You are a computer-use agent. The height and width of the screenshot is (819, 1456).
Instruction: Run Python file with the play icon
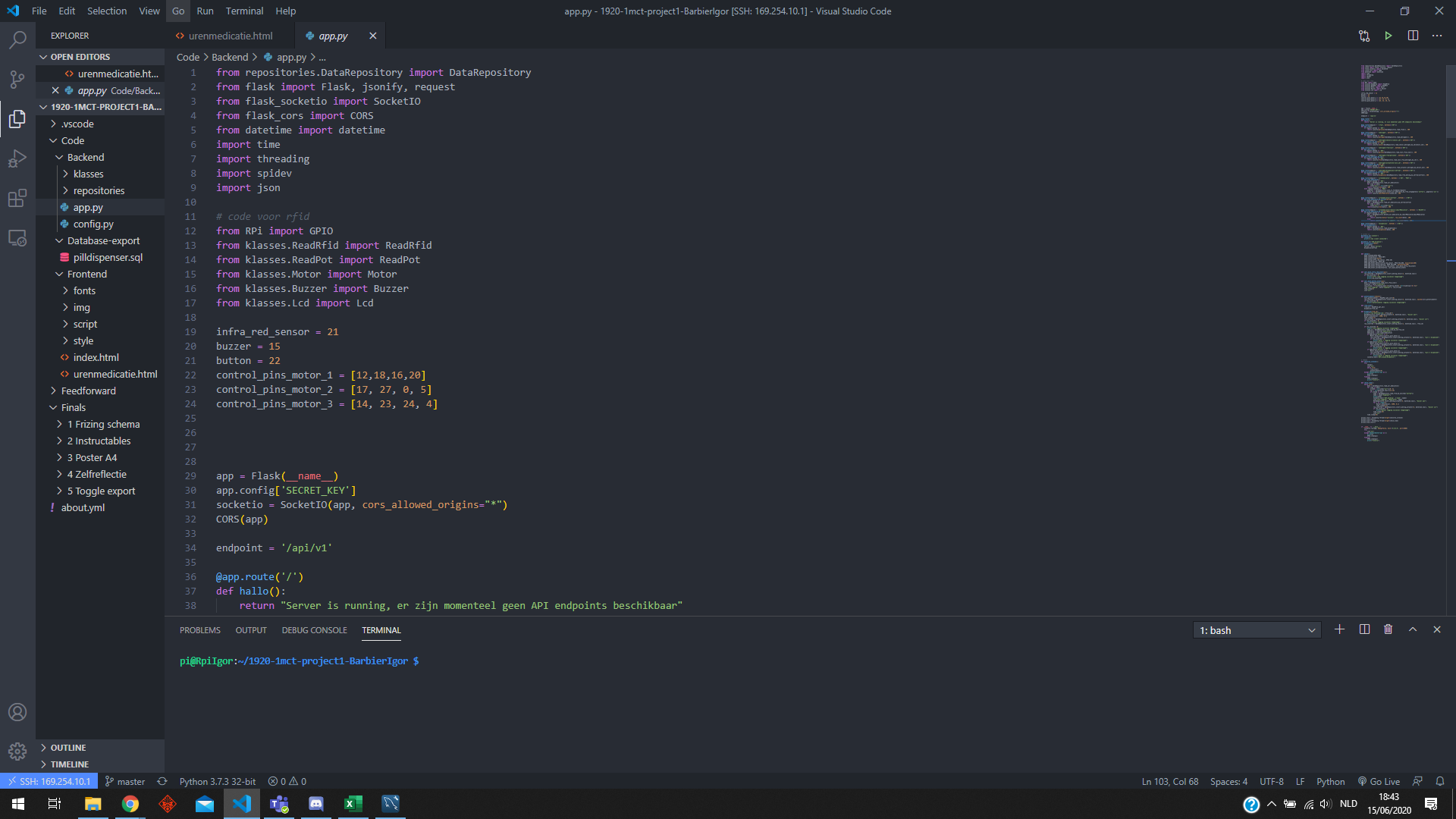[x=1389, y=36]
